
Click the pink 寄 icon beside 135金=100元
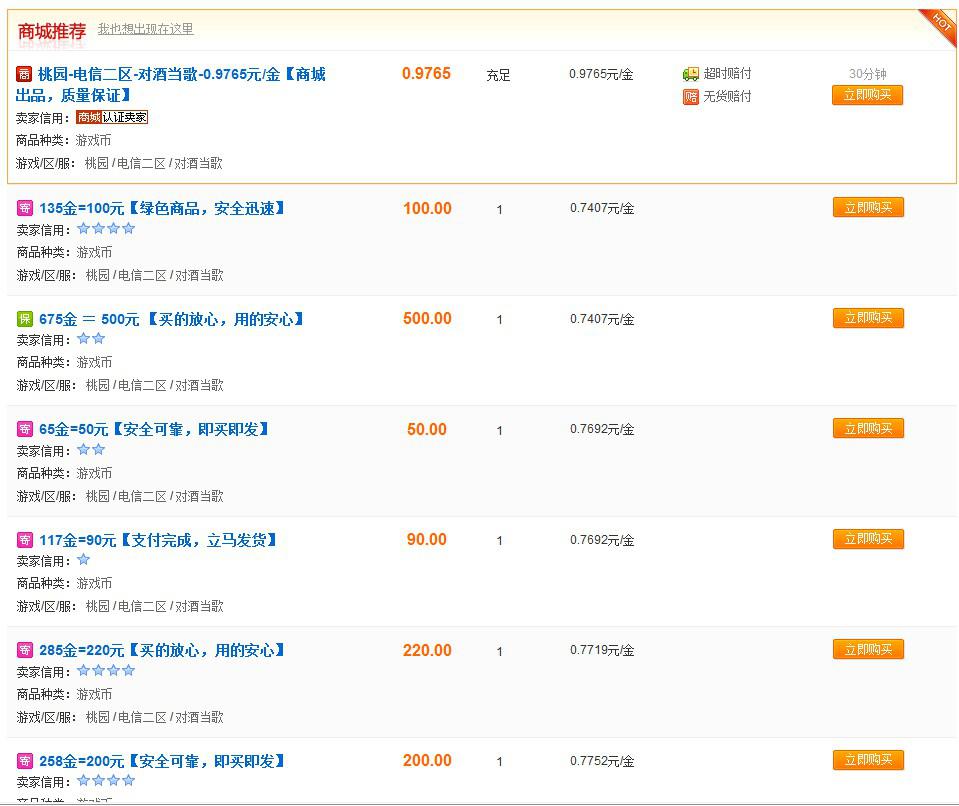[x=24, y=208]
